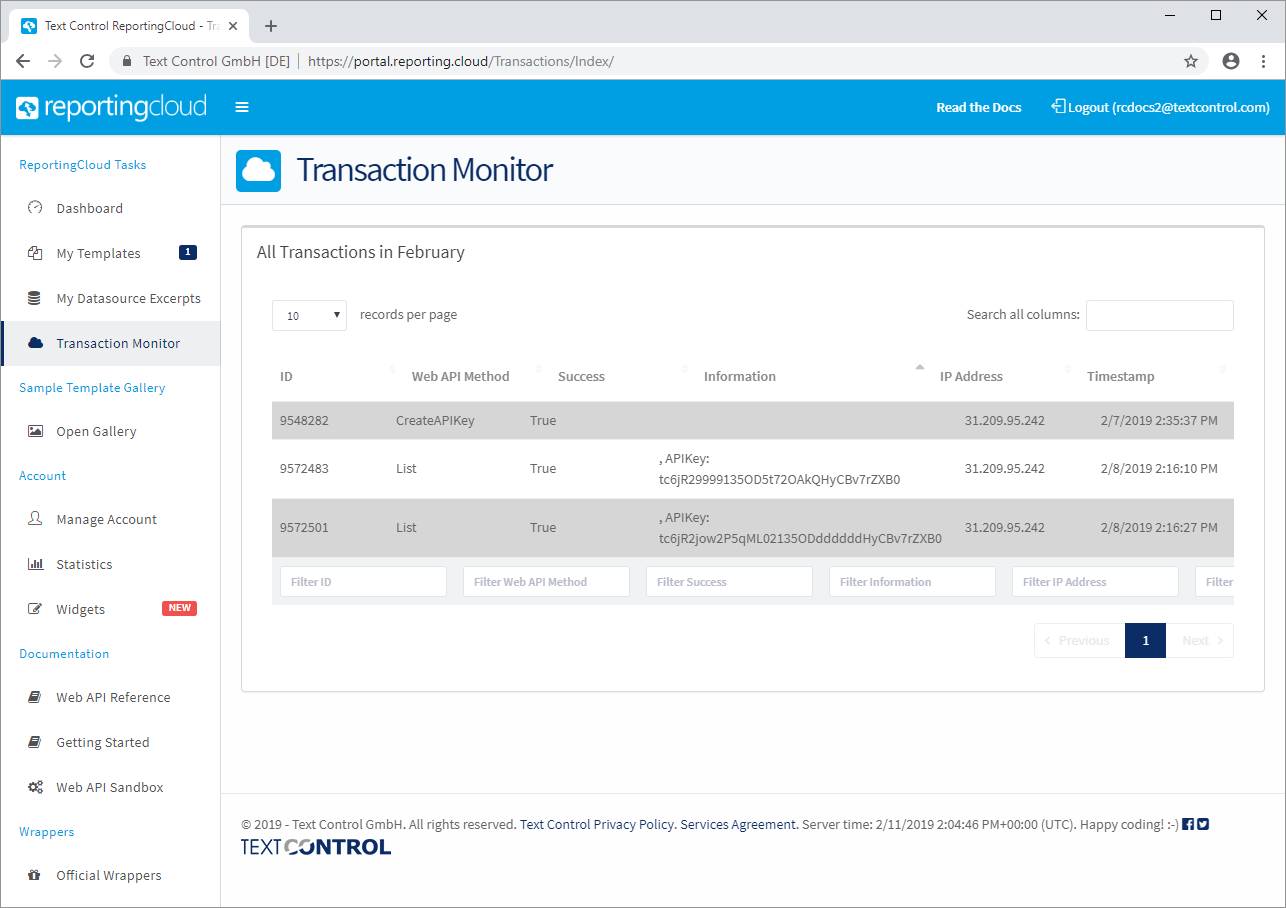Click the NEW badge next to Widgets
Screen dimensions: 1286x908
pos(179,608)
